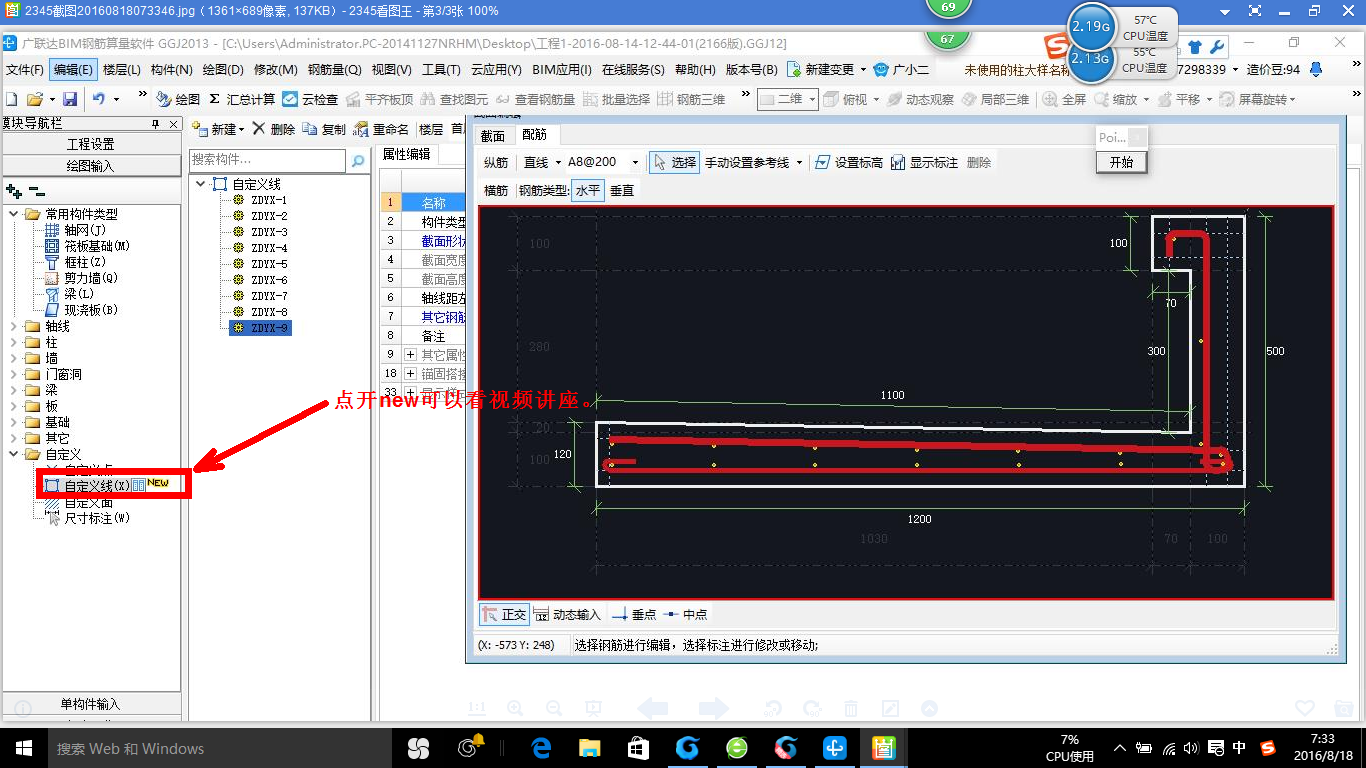The width and height of the screenshot is (1366, 768).
Task: Toggle 垂点 perpendicular snap
Action: click(x=634, y=614)
